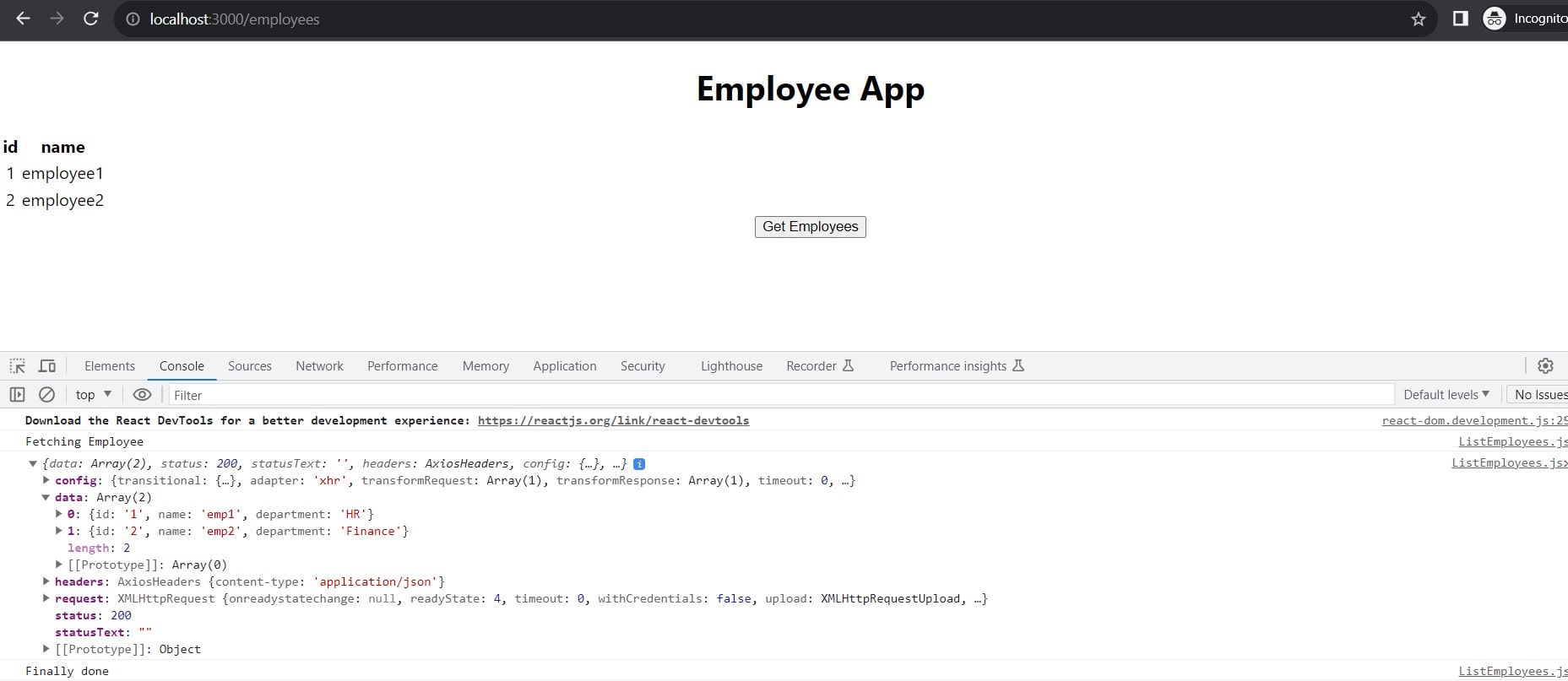Bookmark this page with the star

tap(1419, 19)
